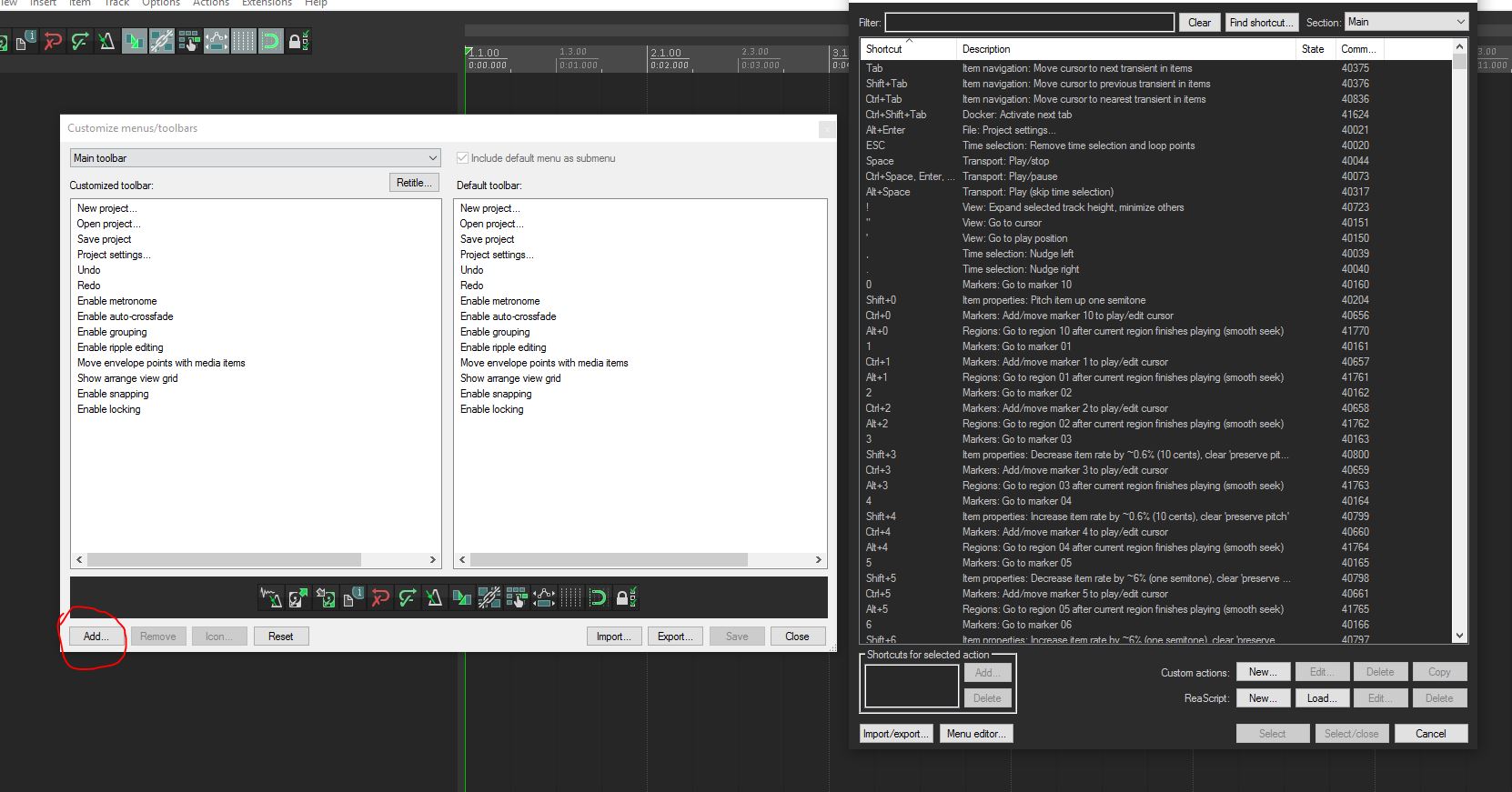Screen dimensions: 1512x792
Task: Click the Reset button
Action: [x=280, y=637]
